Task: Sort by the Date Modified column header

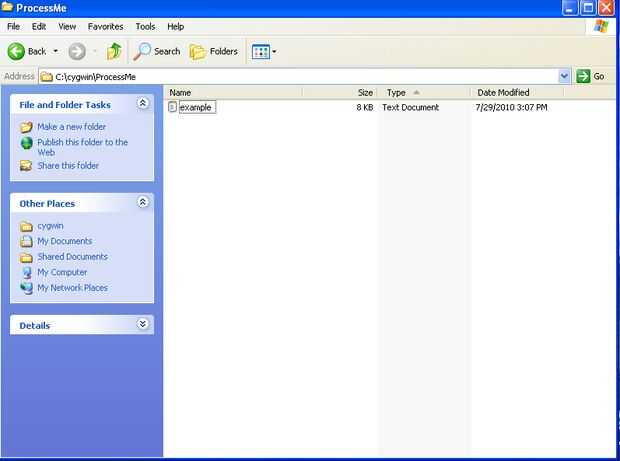Action: pyautogui.click(x=517, y=93)
